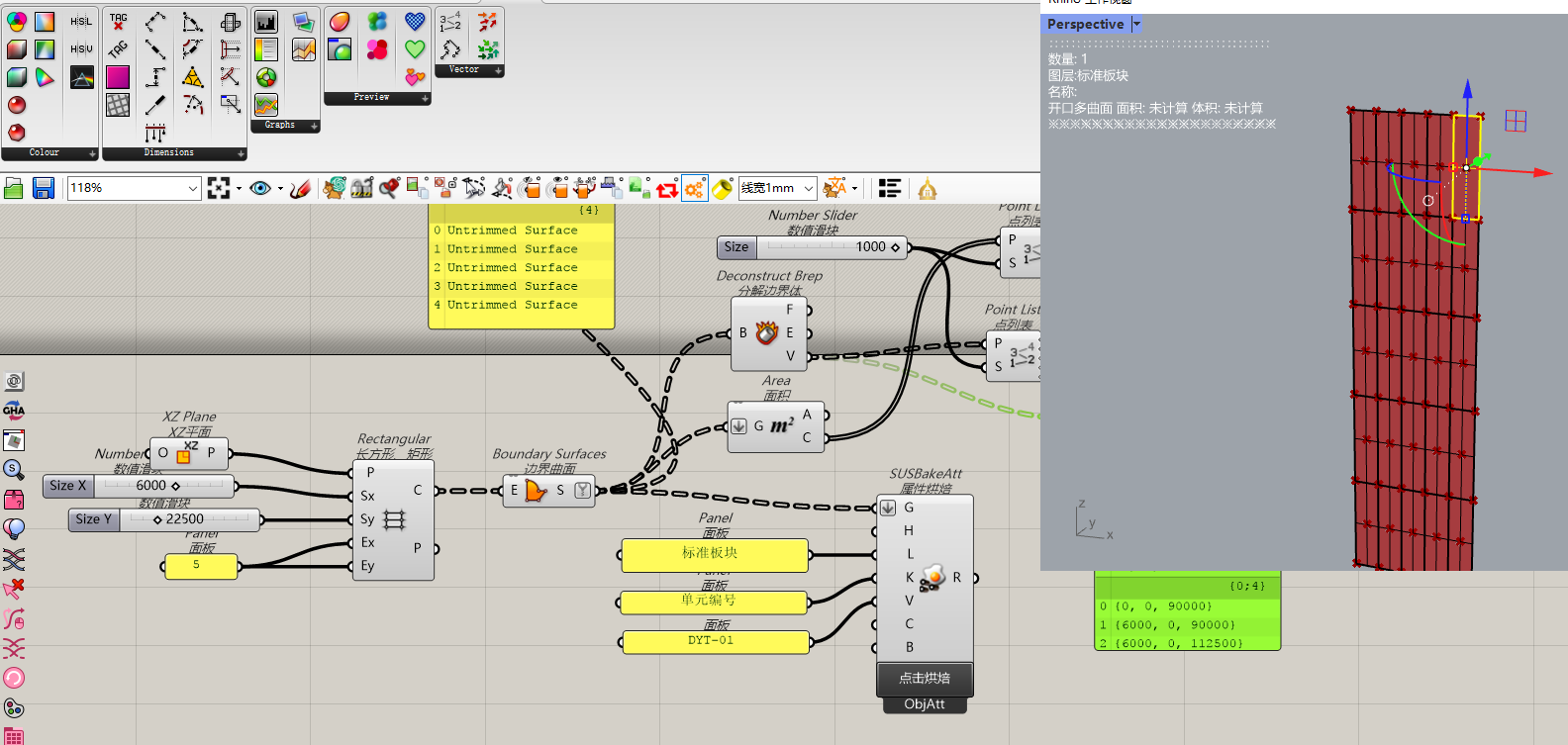Open the Perspective viewport title menu
The width and height of the screenshot is (1568, 745).
coord(1086,24)
